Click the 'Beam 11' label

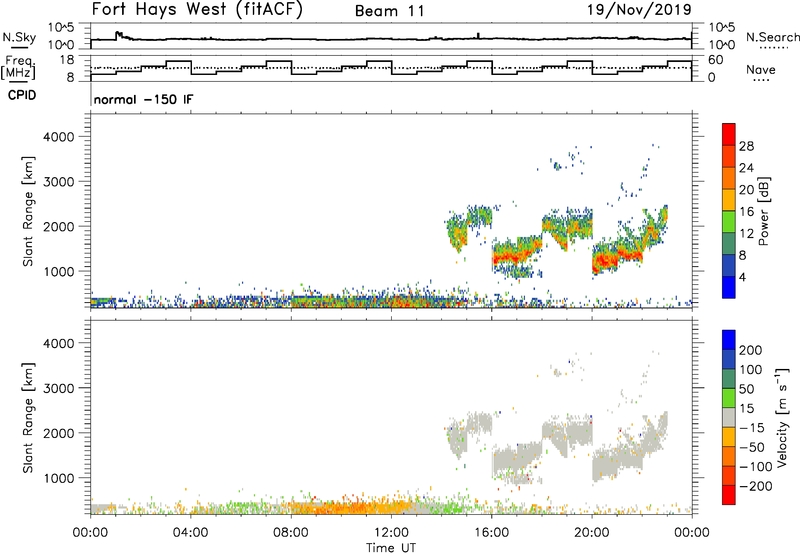pyautogui.click(x=390, y=11)
